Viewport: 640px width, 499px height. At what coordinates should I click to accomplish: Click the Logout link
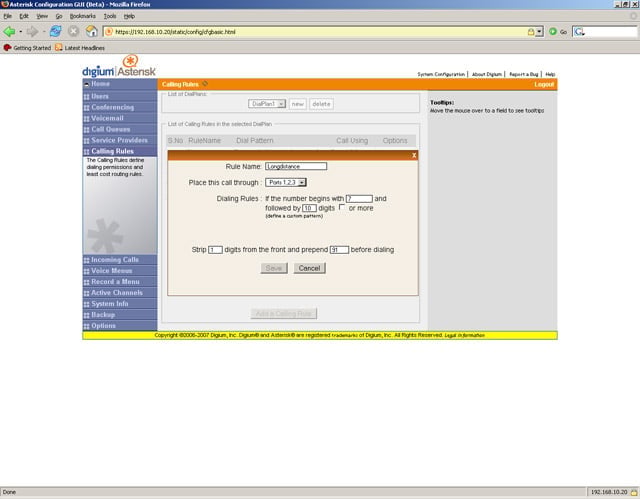(x=544, y=84)
